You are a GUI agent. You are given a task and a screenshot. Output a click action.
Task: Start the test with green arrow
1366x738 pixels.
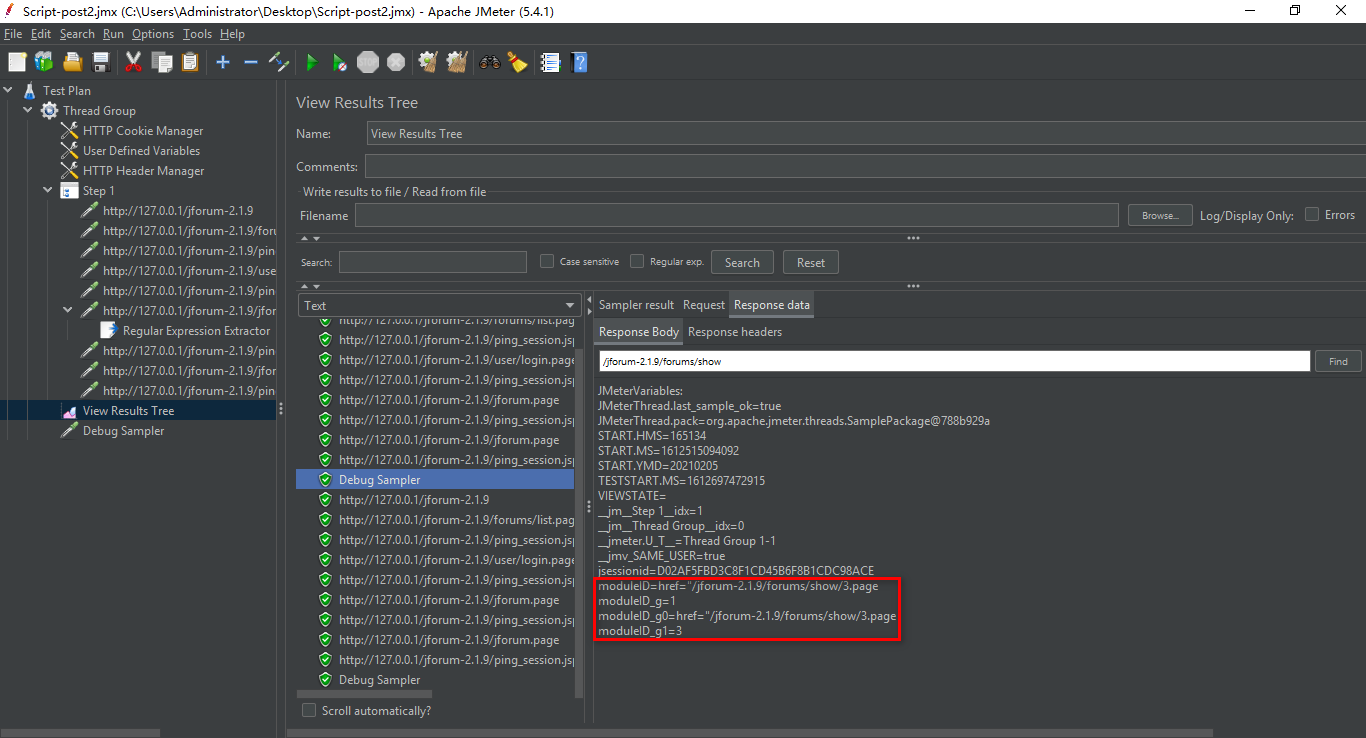312,62
